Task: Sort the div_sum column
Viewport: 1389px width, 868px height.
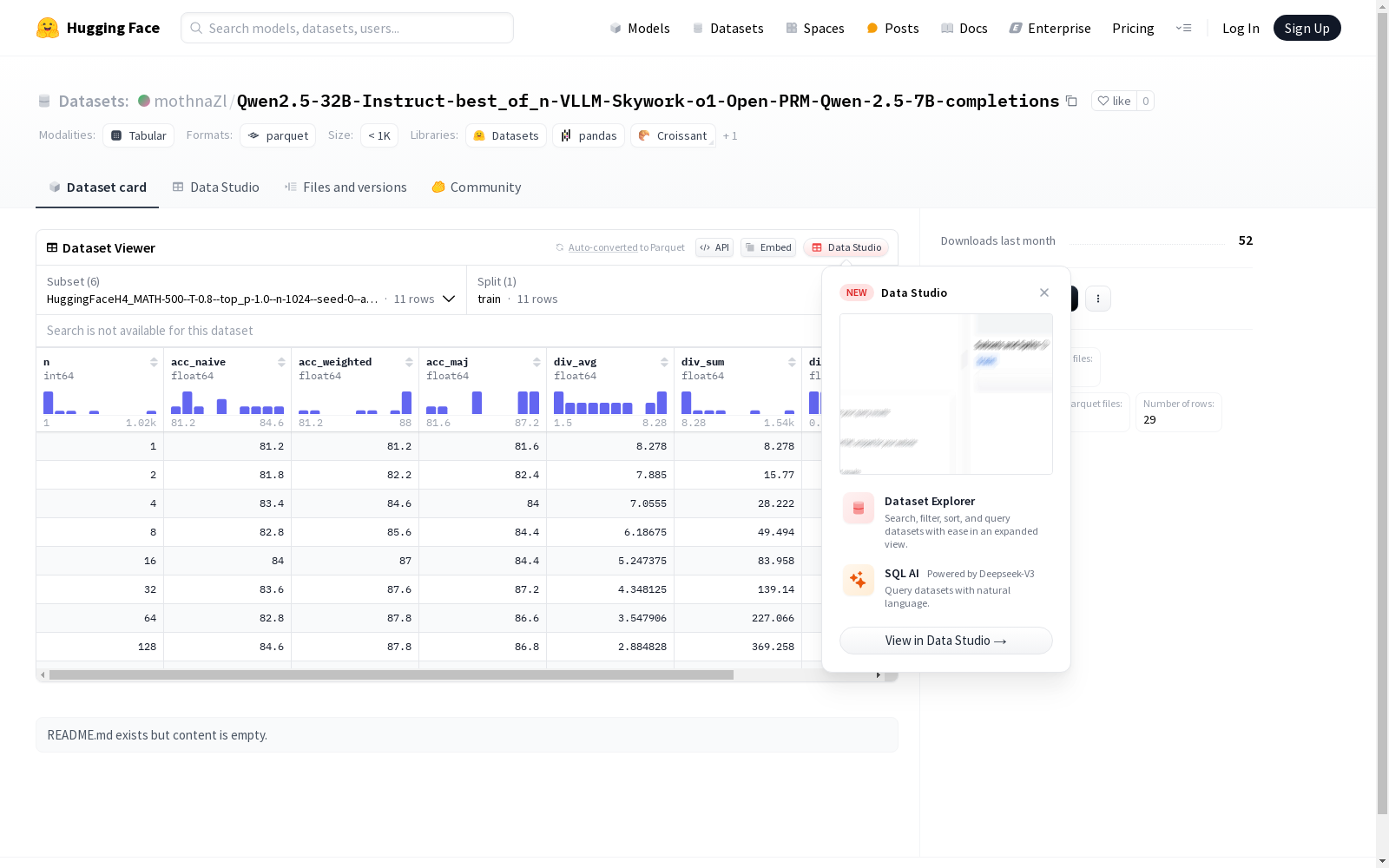Action: pyautogui.click(x=792, y=362)
